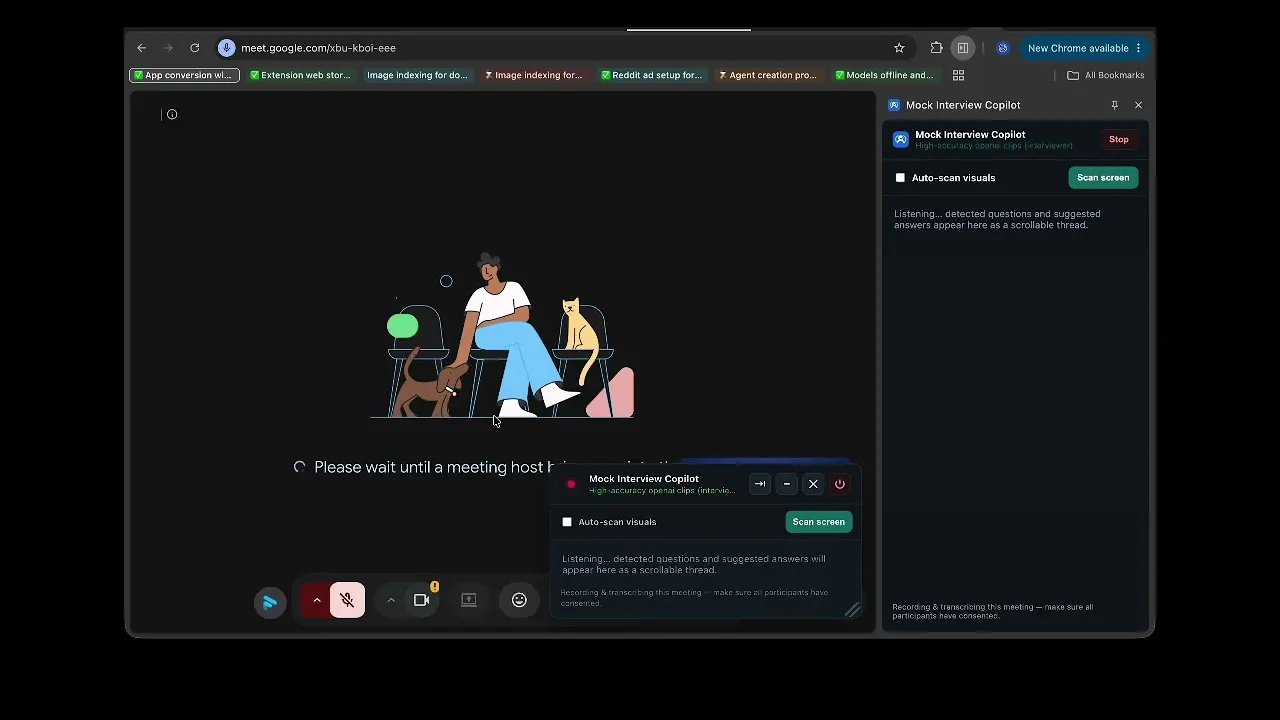Open the Agent creation bookmark

tap(768, 75)
